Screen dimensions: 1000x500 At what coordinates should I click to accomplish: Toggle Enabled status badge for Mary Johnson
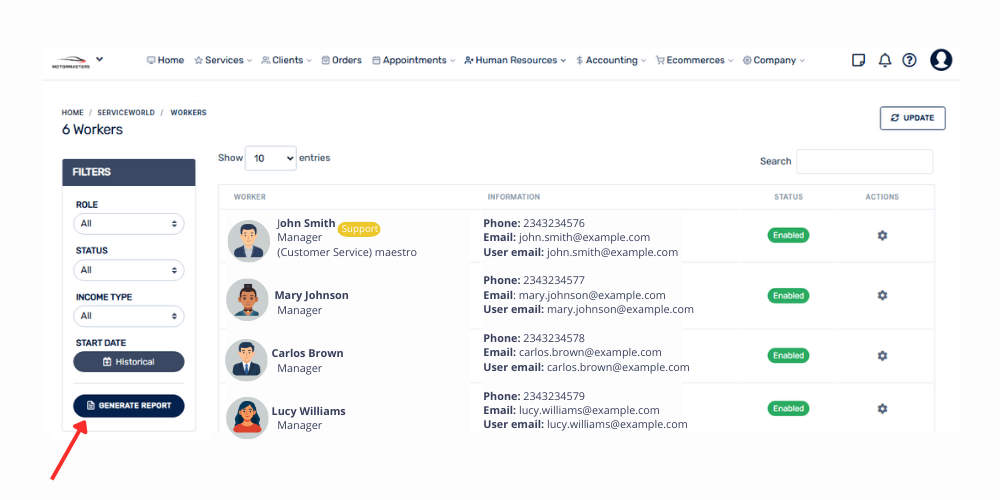788,296
